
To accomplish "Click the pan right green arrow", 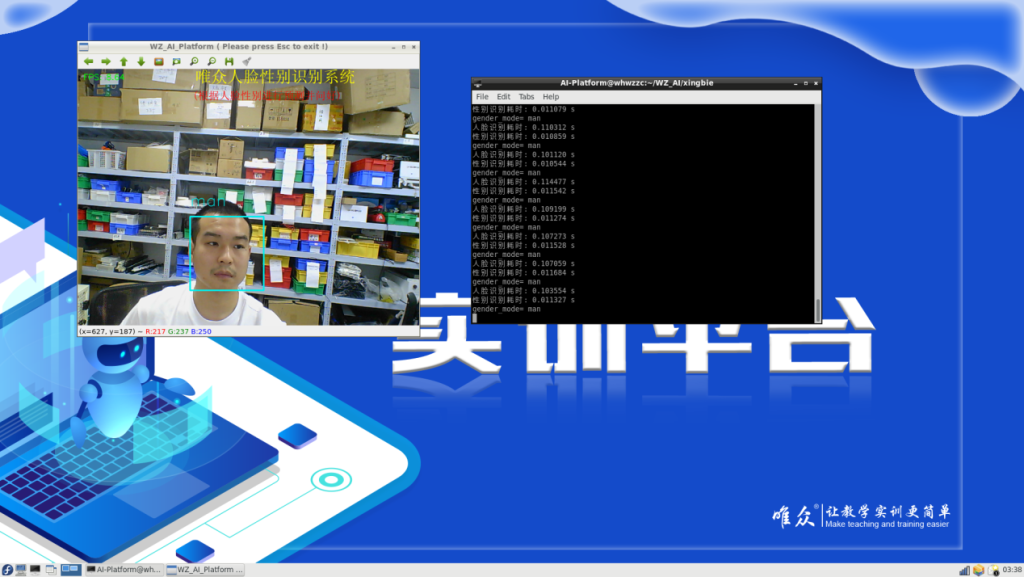I will click(x=106, y=61).
